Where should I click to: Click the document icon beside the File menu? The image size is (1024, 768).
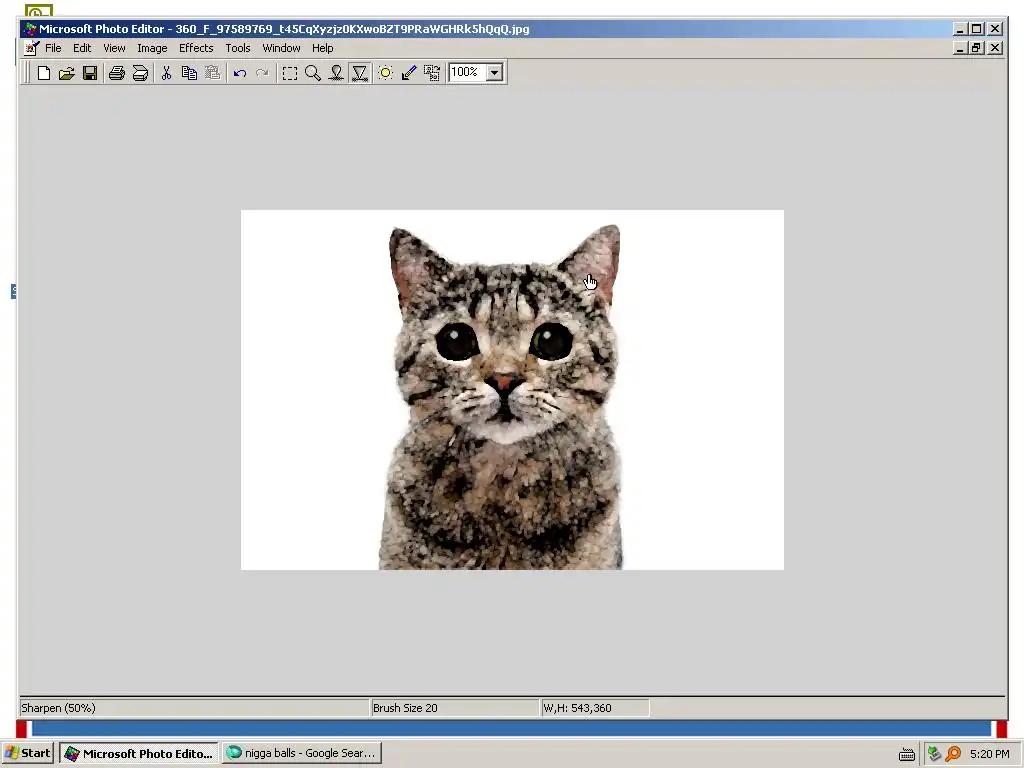coord(31,48)
